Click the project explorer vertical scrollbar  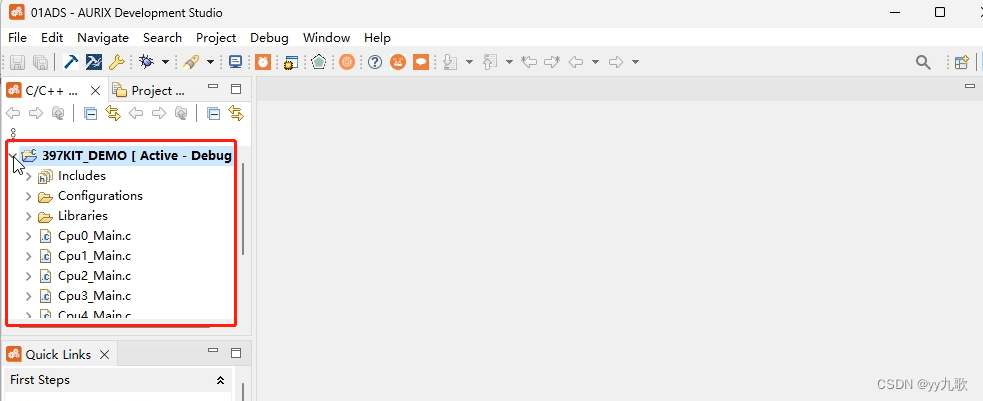point(242,210)
